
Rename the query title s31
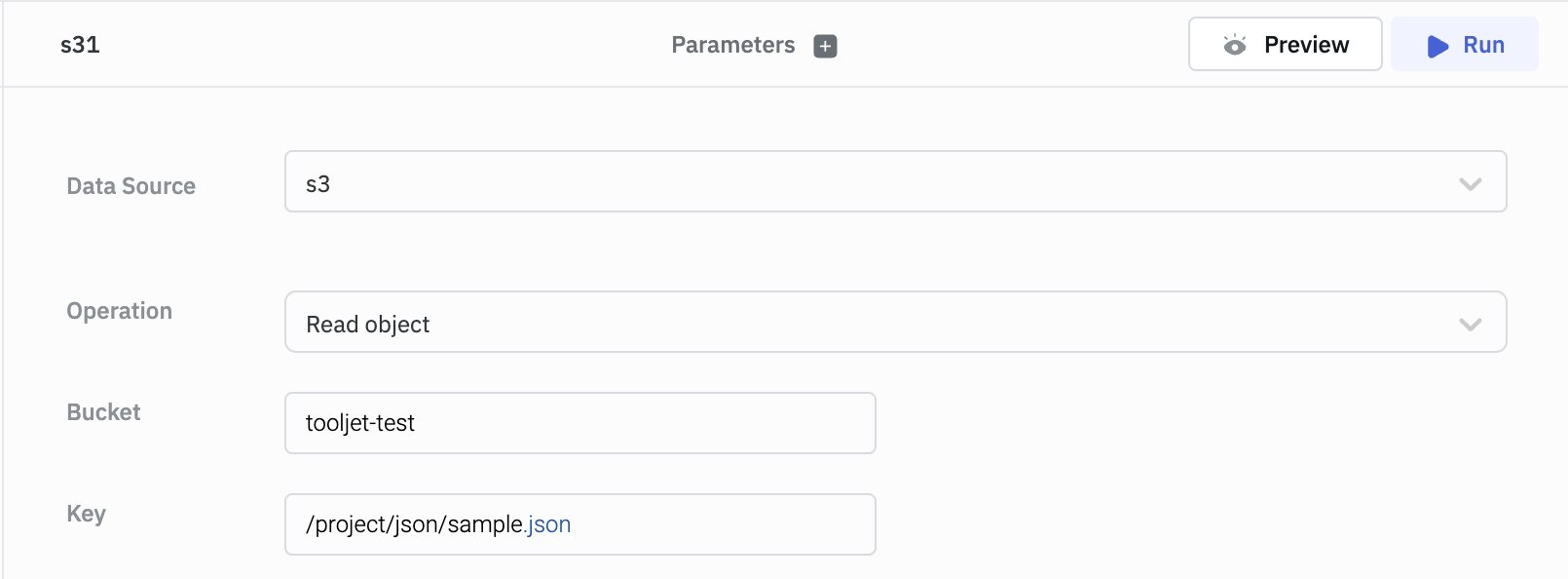80,45
